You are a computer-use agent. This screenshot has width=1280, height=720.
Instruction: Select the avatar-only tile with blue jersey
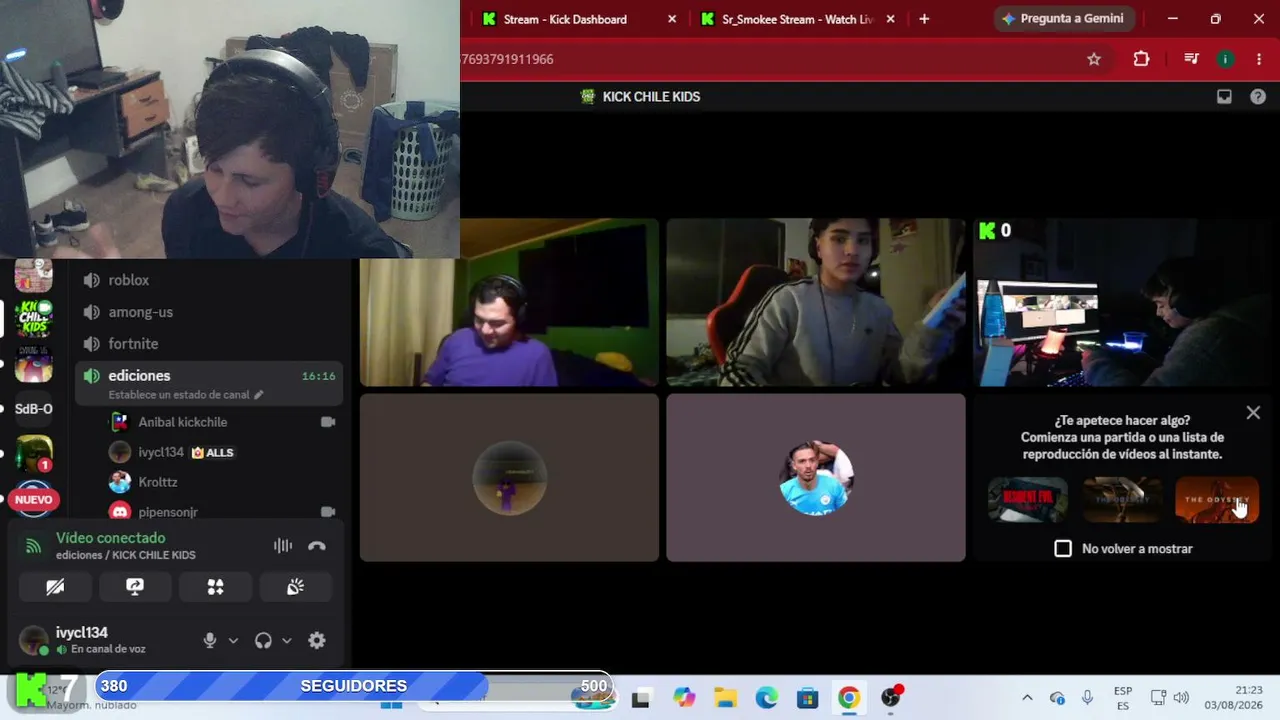[x=816, y=477]
